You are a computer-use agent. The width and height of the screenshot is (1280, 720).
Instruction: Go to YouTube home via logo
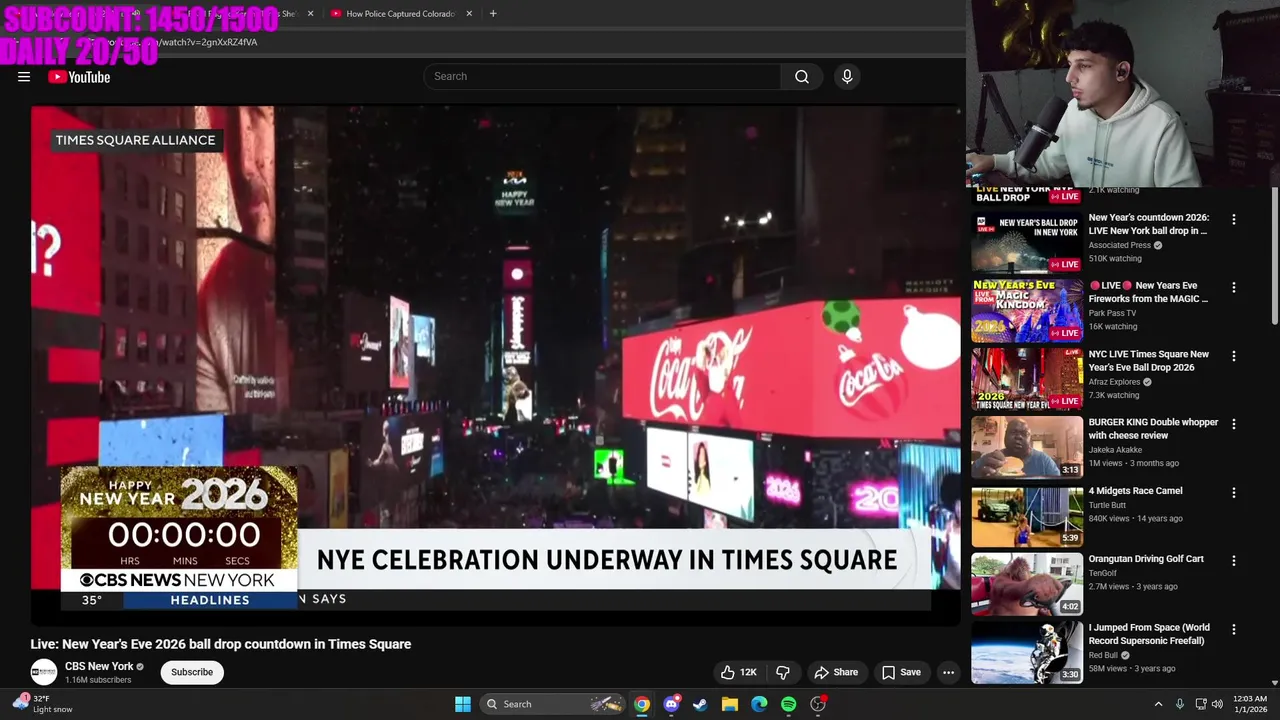(x=79, y=77)
